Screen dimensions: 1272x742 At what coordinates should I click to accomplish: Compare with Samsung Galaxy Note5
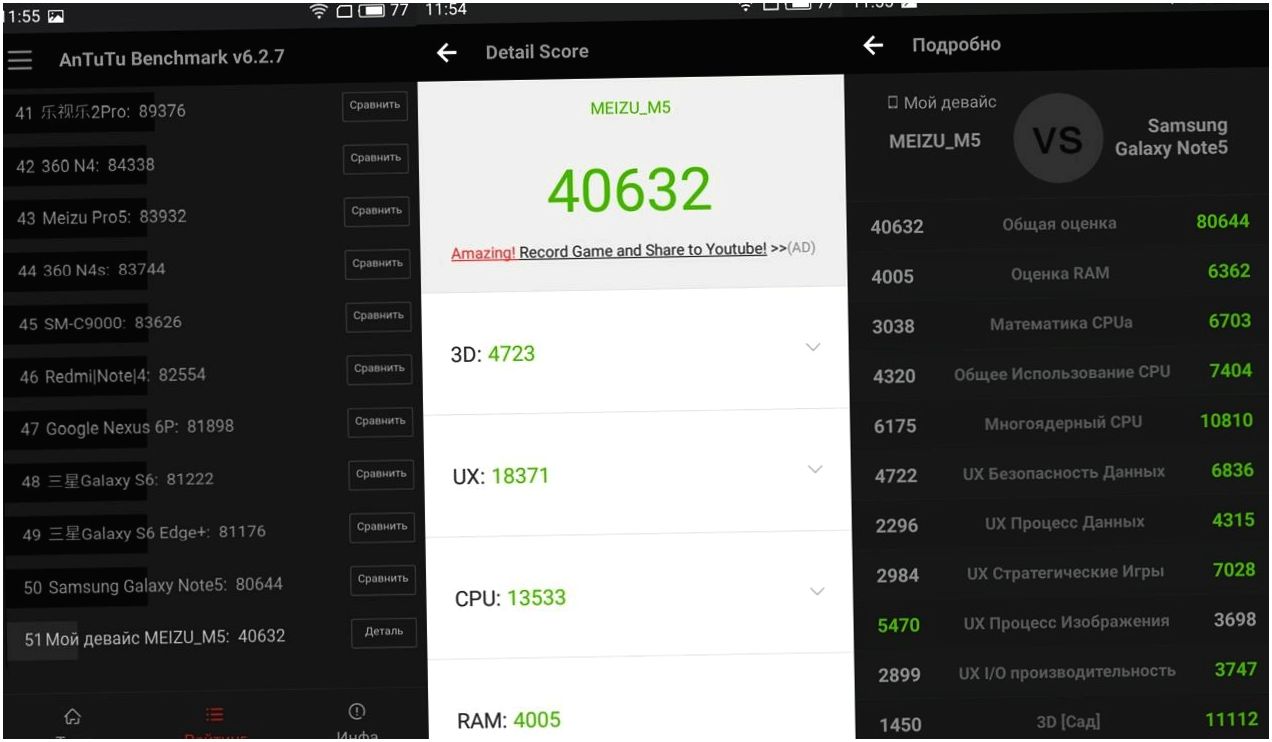[383, 579]
